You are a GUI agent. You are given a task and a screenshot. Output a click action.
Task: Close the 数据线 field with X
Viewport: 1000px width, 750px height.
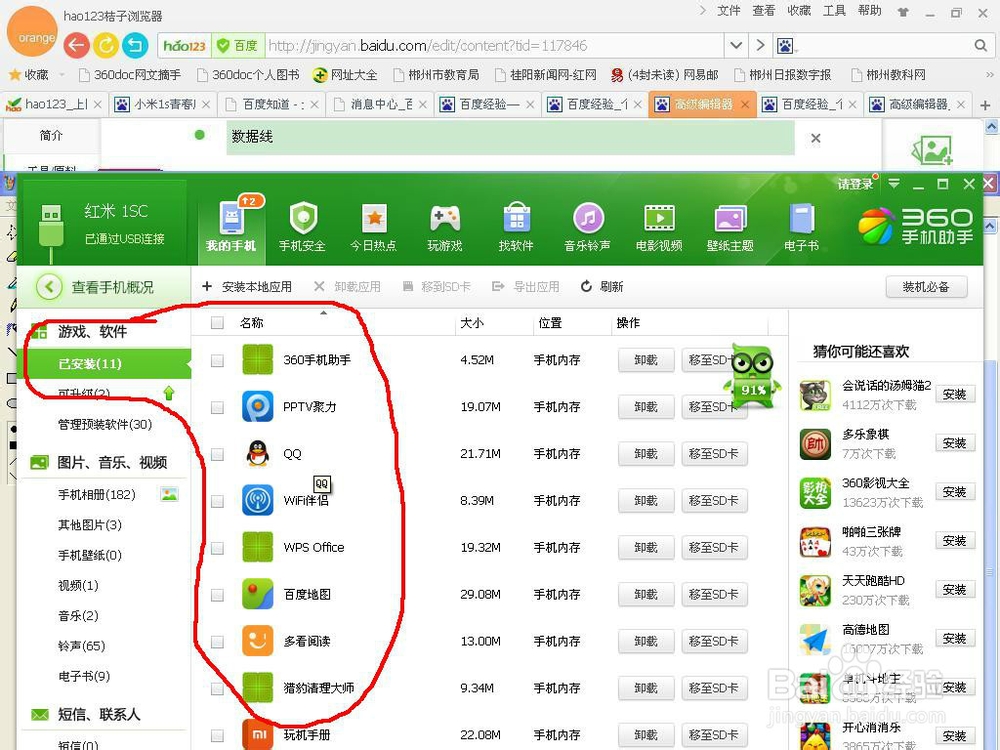816,138
